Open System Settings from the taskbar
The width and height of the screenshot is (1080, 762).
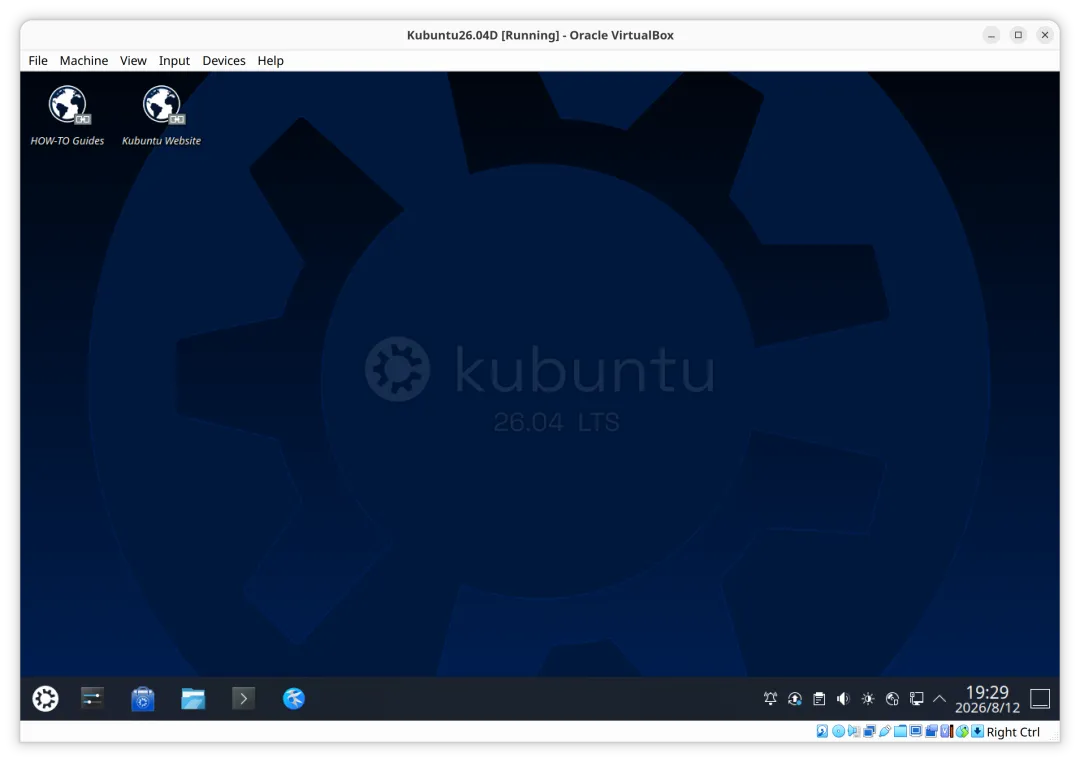tap(92, 699)
